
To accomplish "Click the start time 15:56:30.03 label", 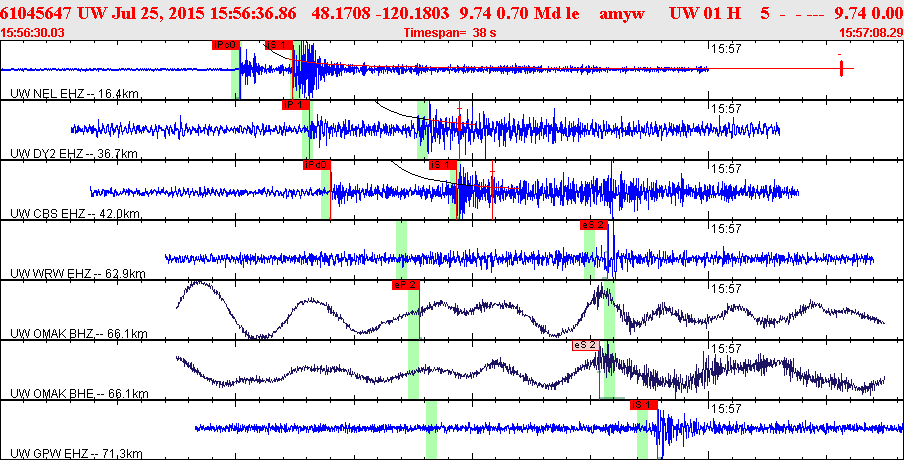I will (x=33, y=32).
